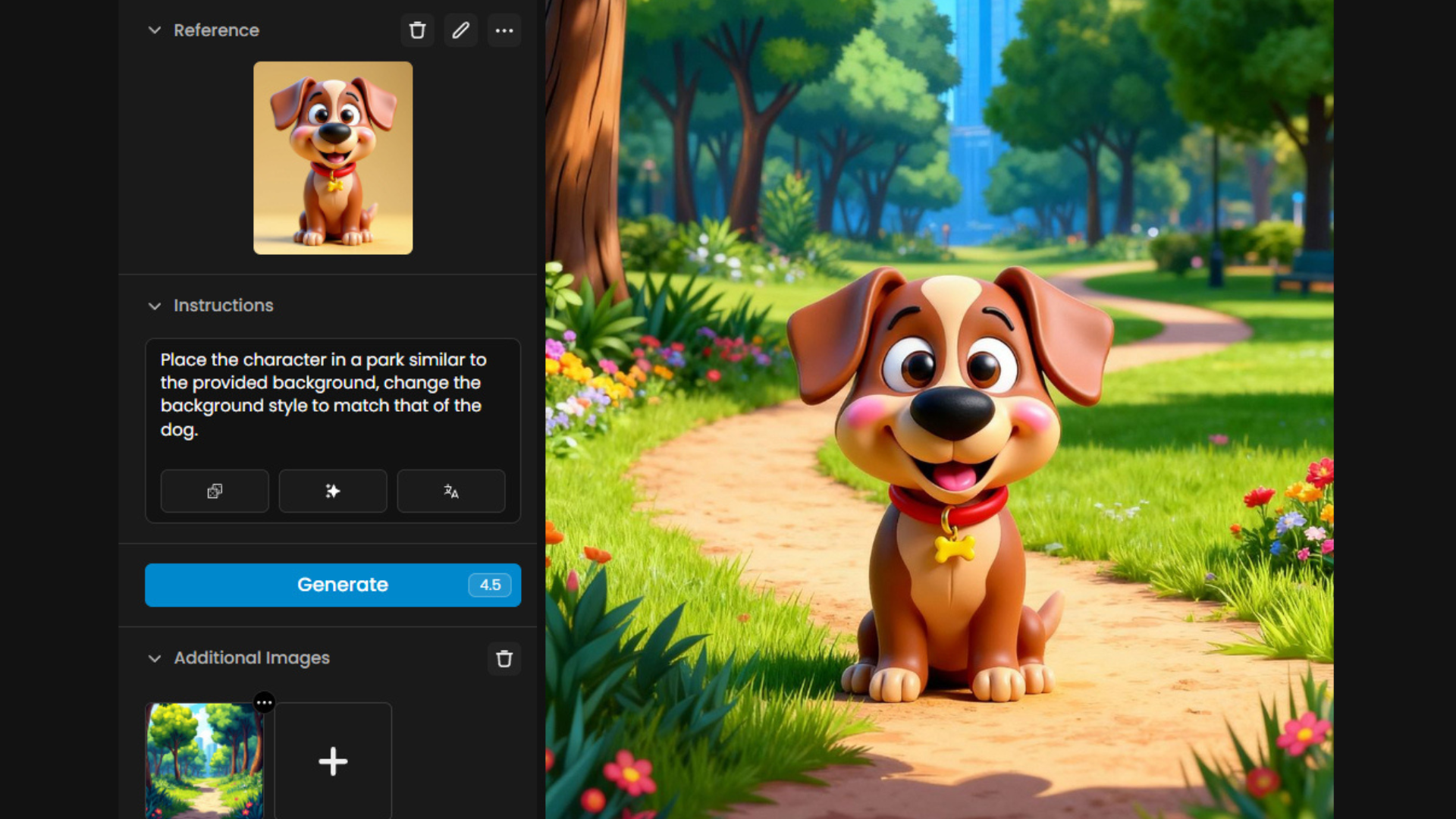Click the Reference section label
The height and width of the screenshot is (819, 1456).
point(216,30)
